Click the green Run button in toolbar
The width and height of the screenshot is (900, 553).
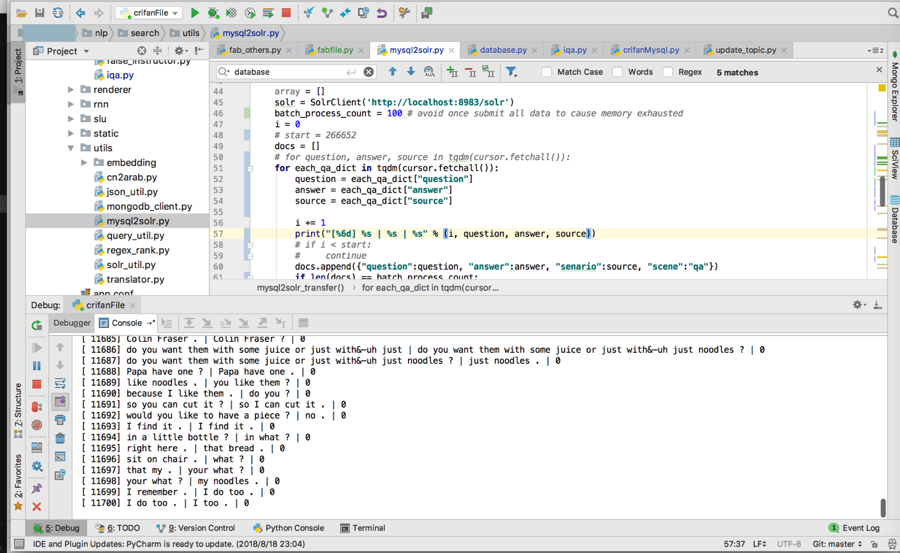pos(195,13)
